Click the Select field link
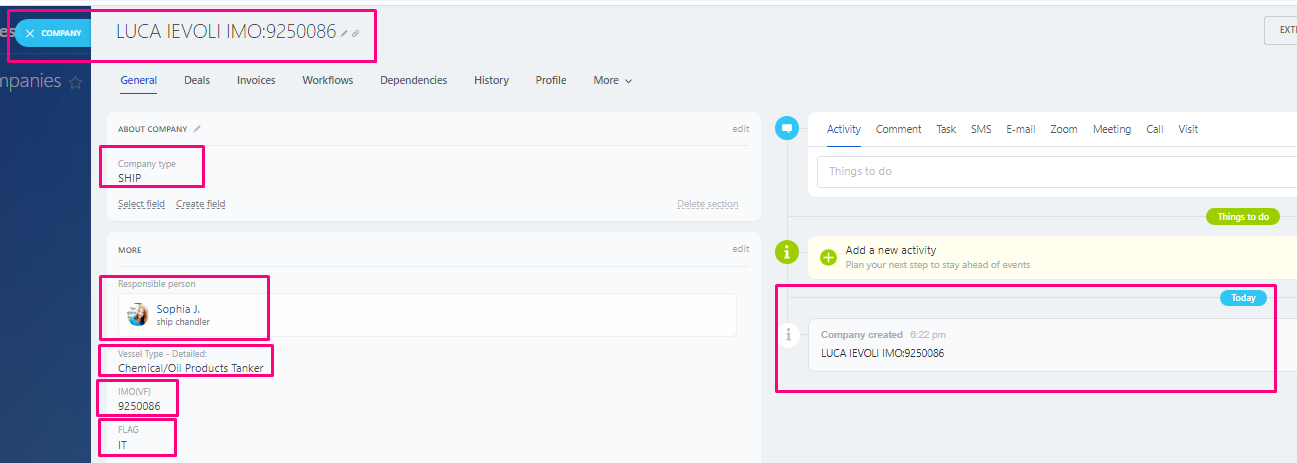 tap(141, 204)
